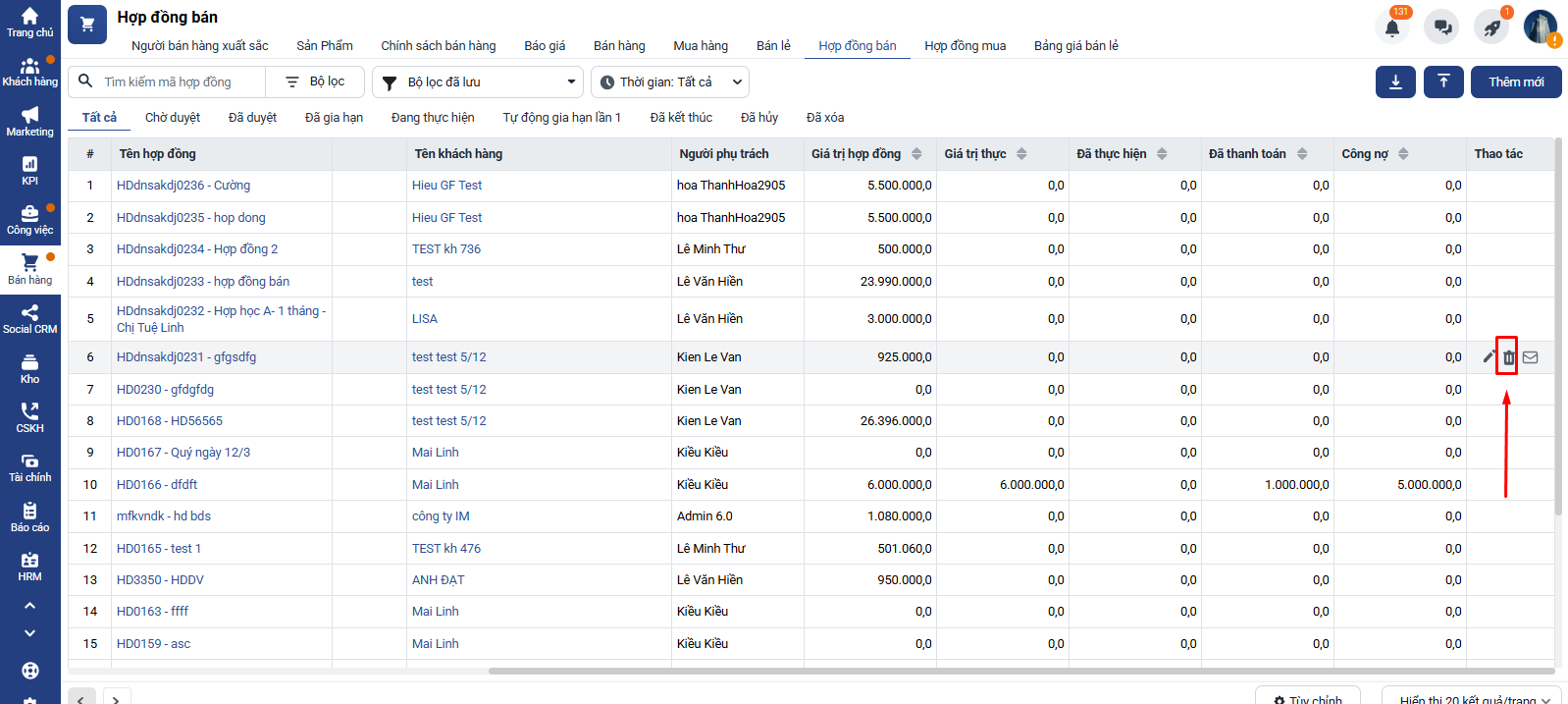This screenshot has height=704, width=1568.
Task: Collapse sidebar with the up chevron
Action: click(30, 606)
